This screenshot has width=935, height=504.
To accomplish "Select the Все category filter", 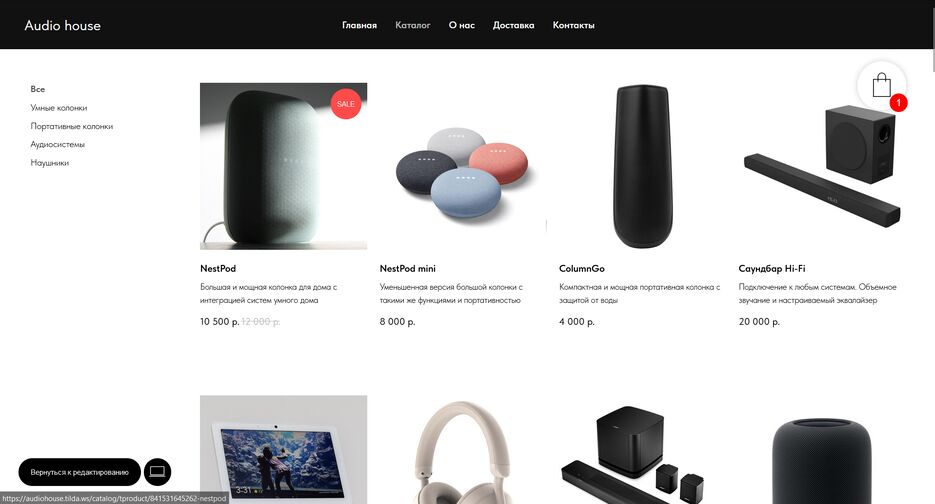I will (38, 89).
